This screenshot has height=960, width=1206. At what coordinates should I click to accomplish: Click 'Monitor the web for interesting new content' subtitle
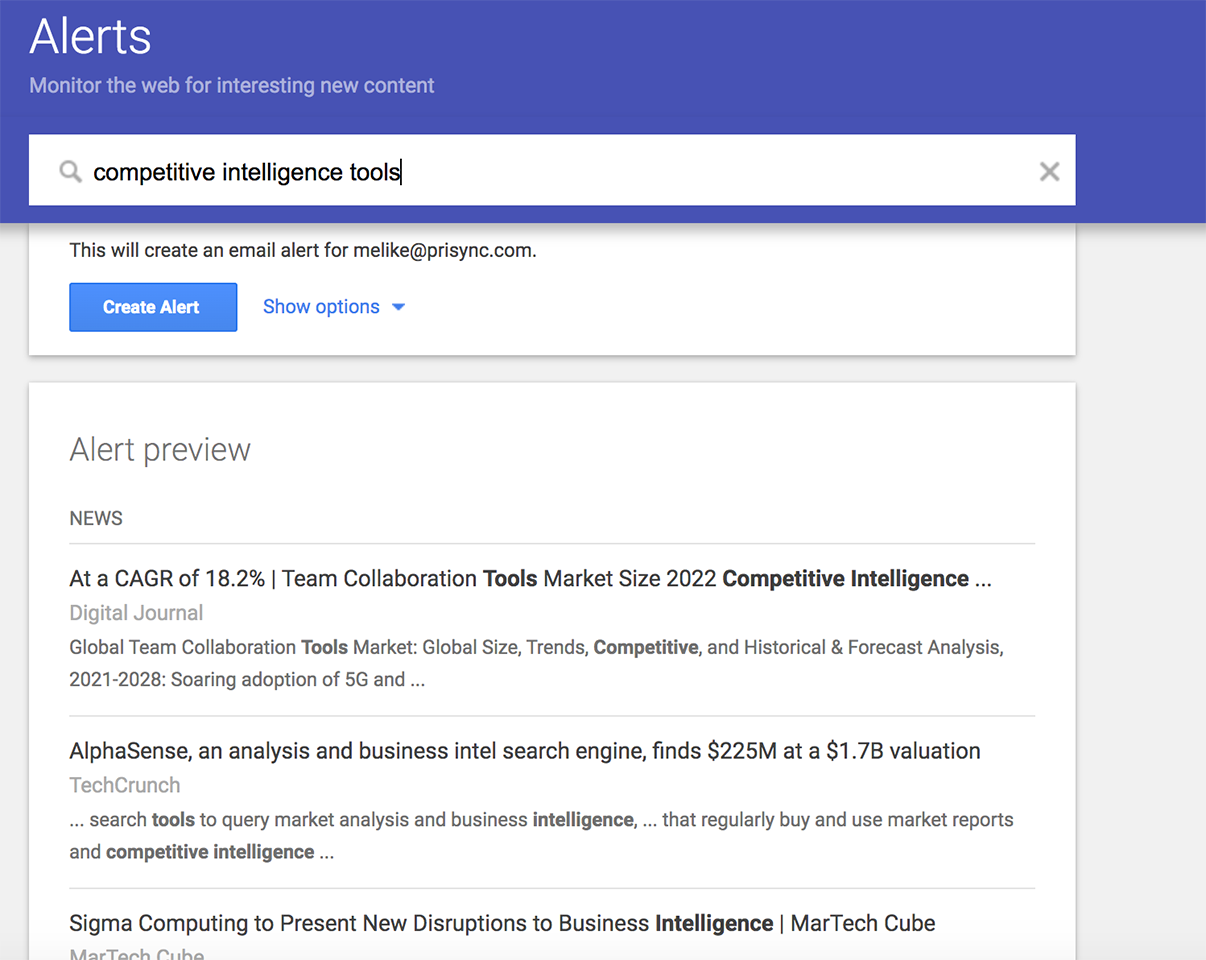click(232, 86)
